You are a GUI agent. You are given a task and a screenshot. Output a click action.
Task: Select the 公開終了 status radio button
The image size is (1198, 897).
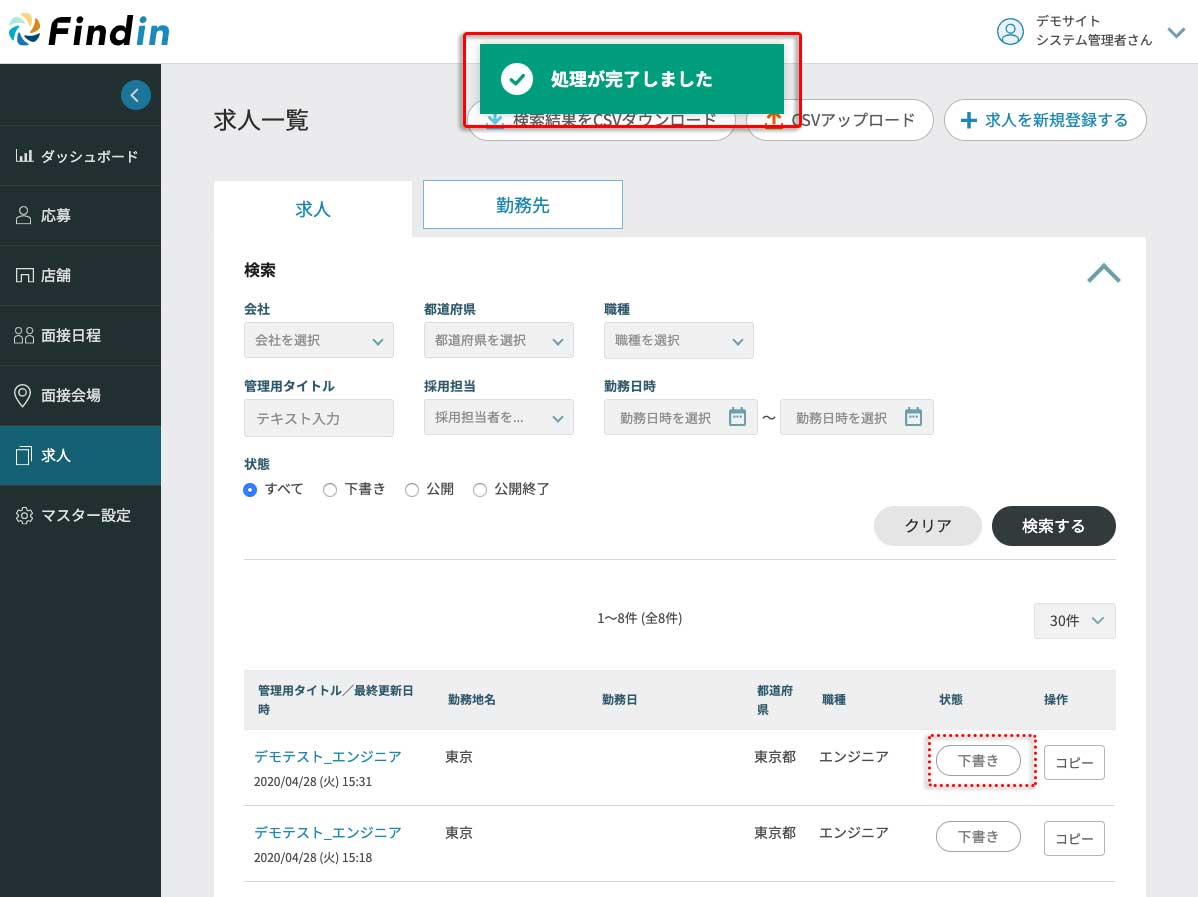click(x=480, y=490)
